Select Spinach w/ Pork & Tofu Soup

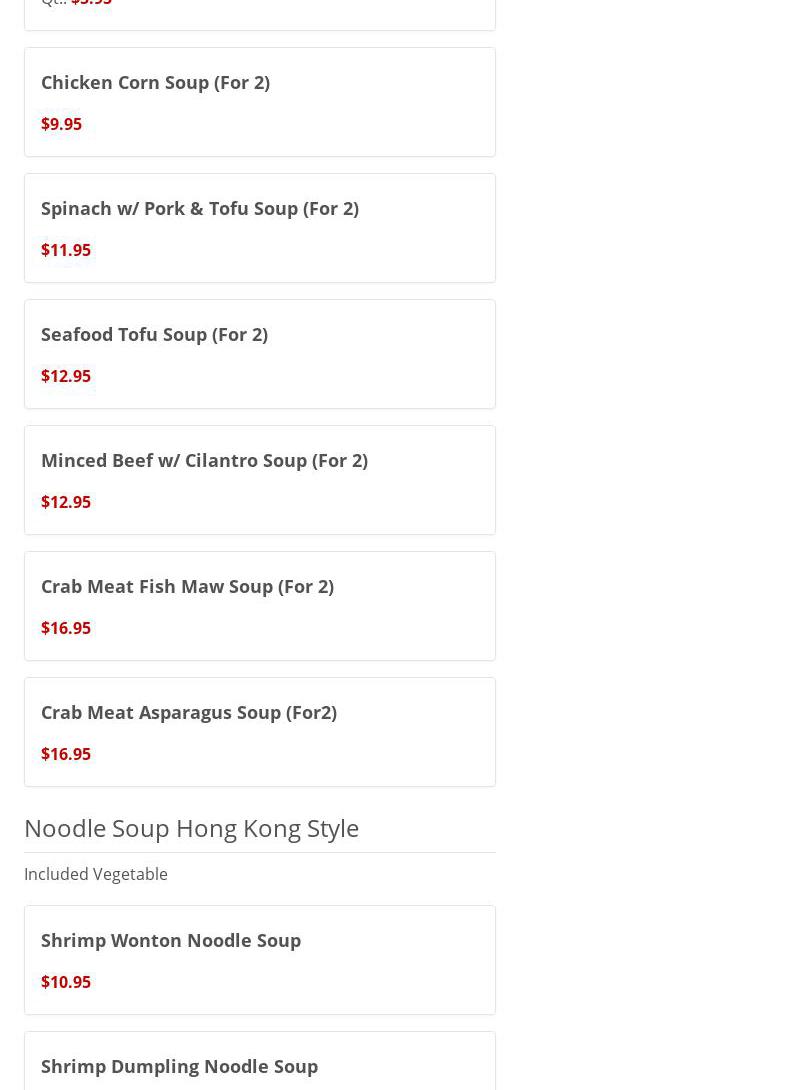tap(199, 208)
